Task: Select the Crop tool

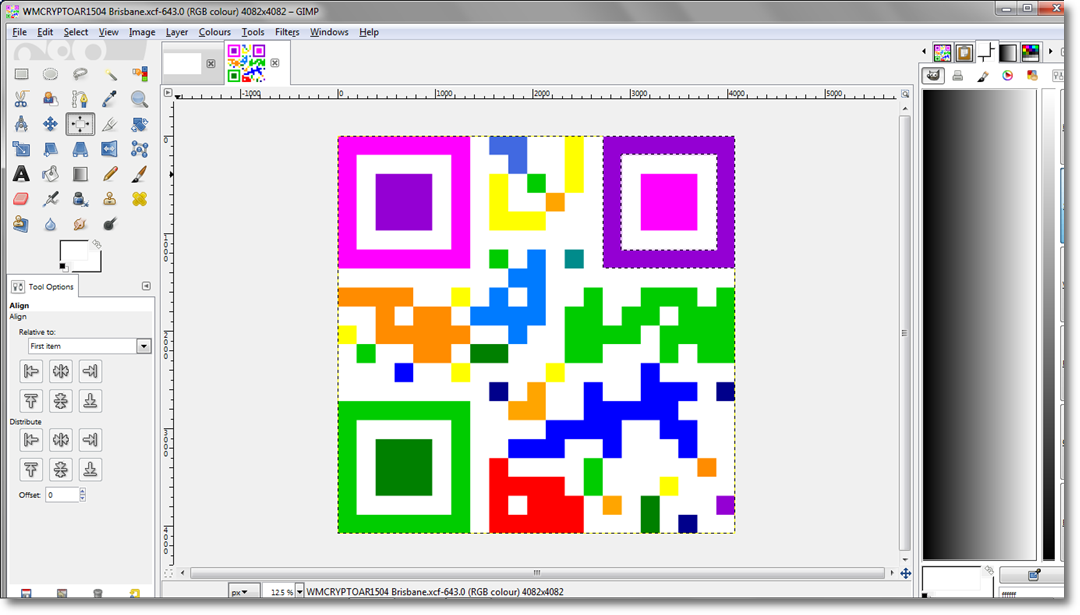Action: [x=110, y=124]
